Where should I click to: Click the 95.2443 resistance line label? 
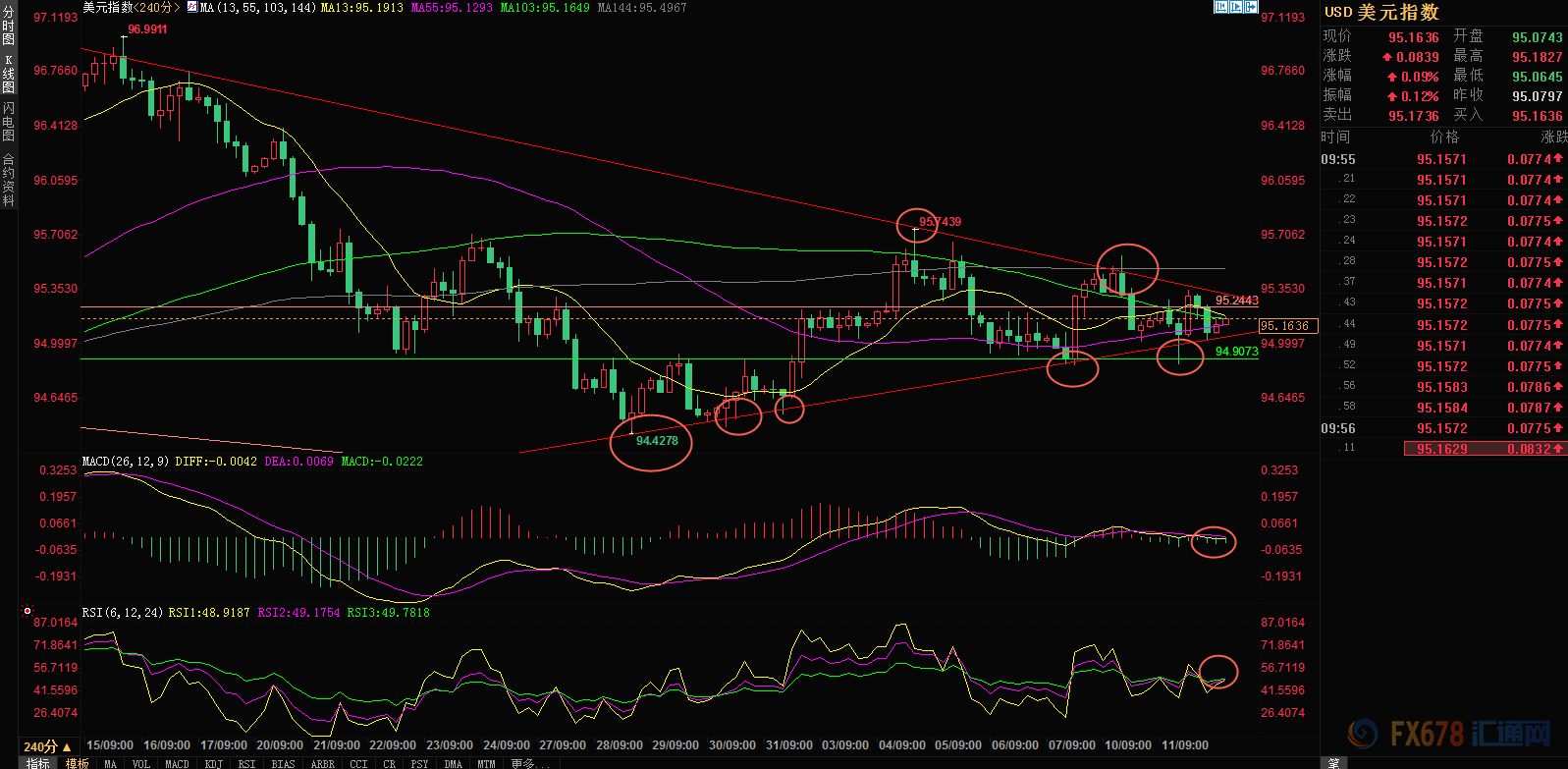tap(1237, 301)
